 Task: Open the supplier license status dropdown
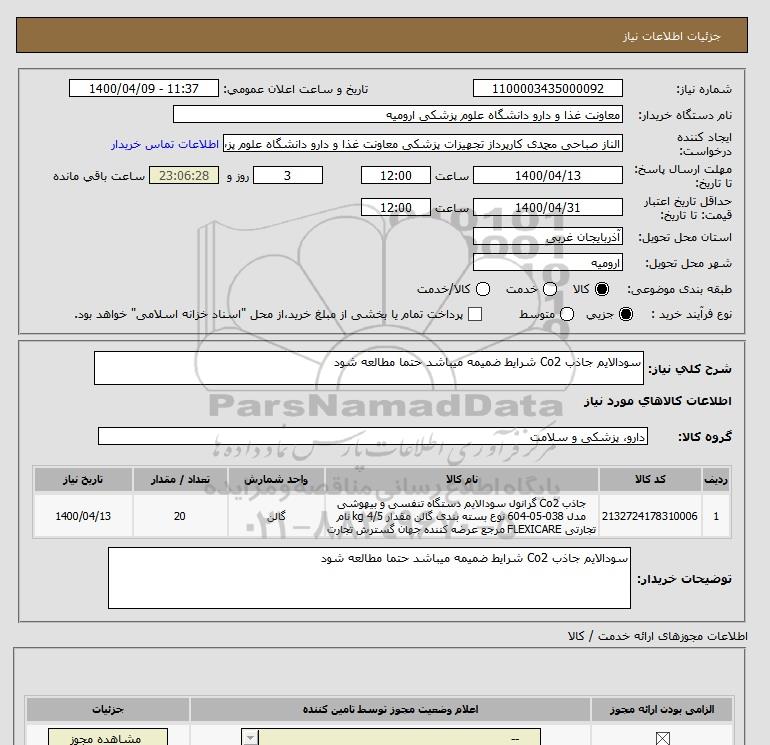(391, 738)
